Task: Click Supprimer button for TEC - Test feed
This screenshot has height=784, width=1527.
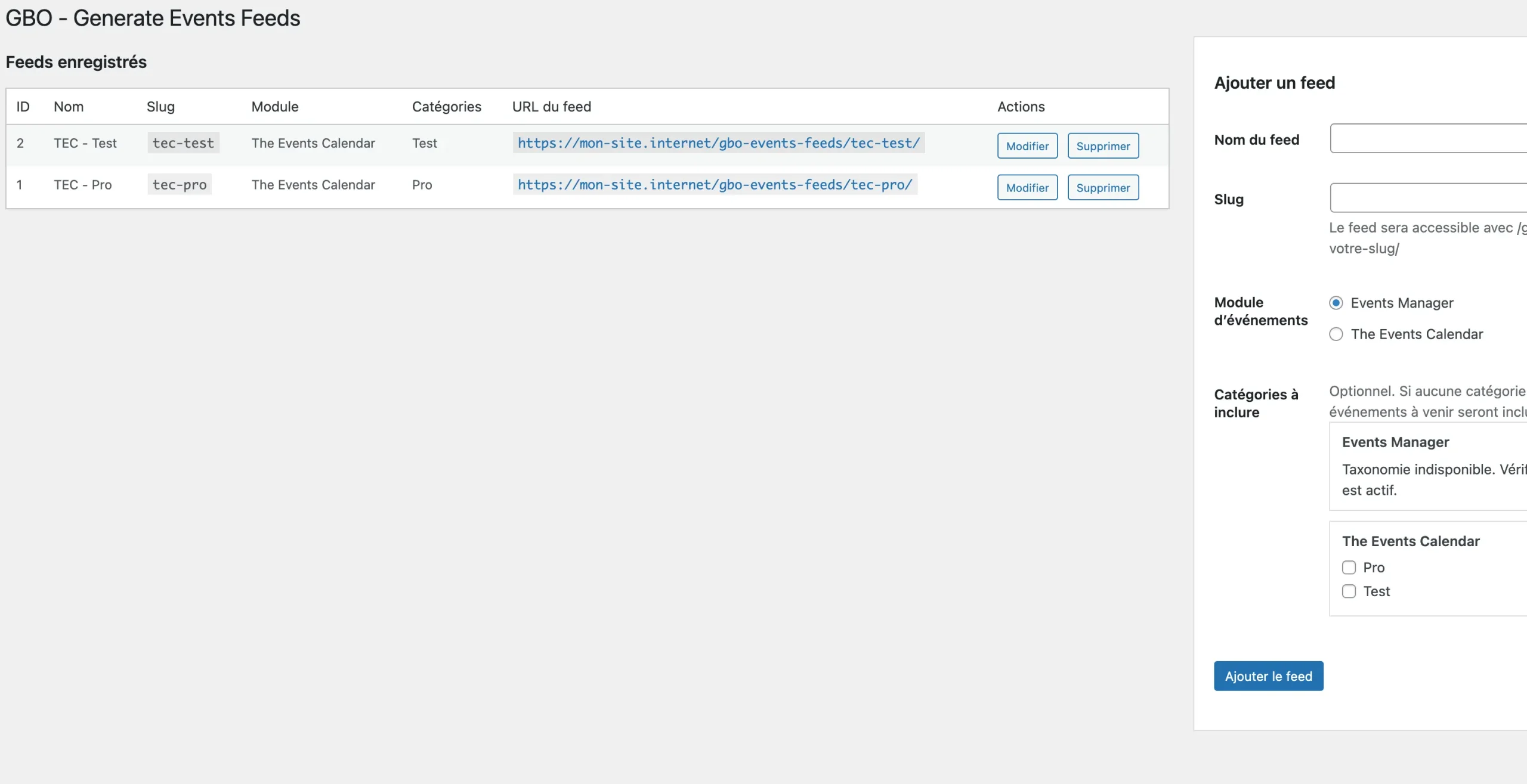Action: (x=1103, y=146)
